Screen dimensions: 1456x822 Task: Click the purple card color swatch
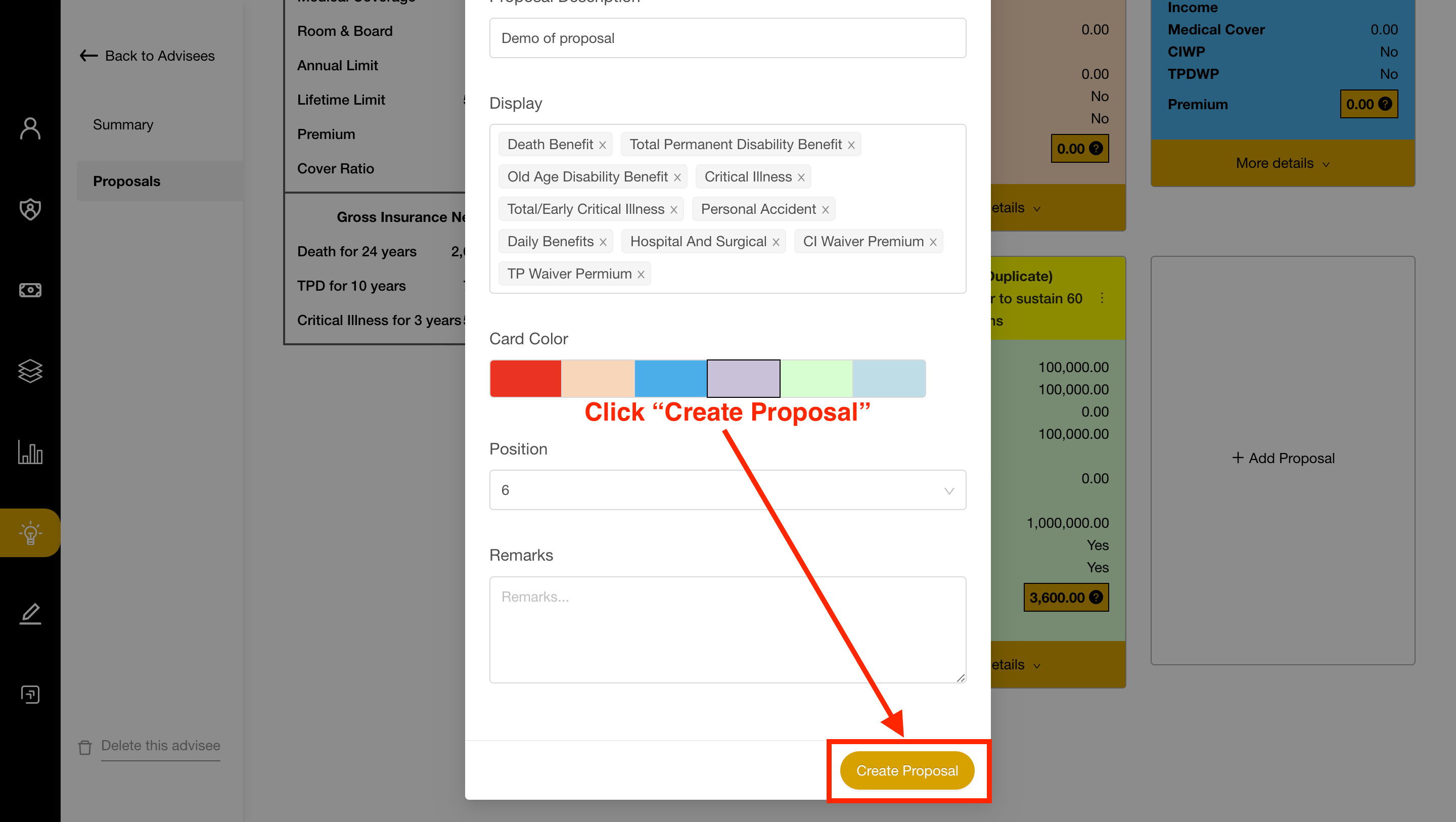click(x=744, y=378)
